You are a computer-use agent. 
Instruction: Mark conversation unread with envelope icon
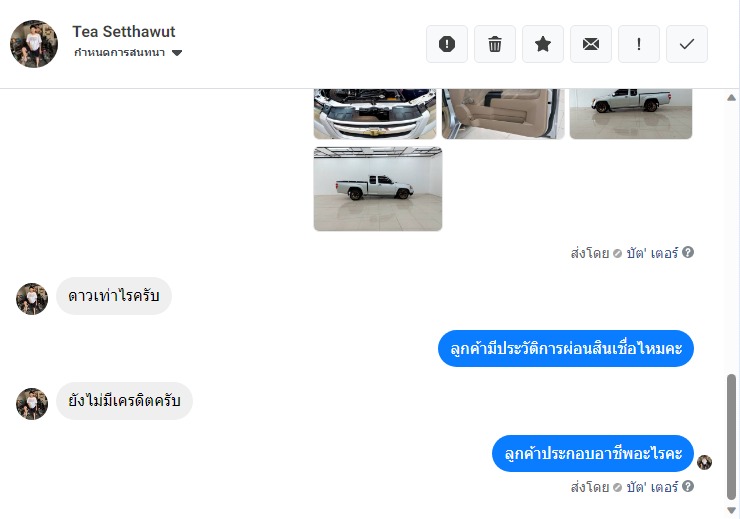click(591, 44)
